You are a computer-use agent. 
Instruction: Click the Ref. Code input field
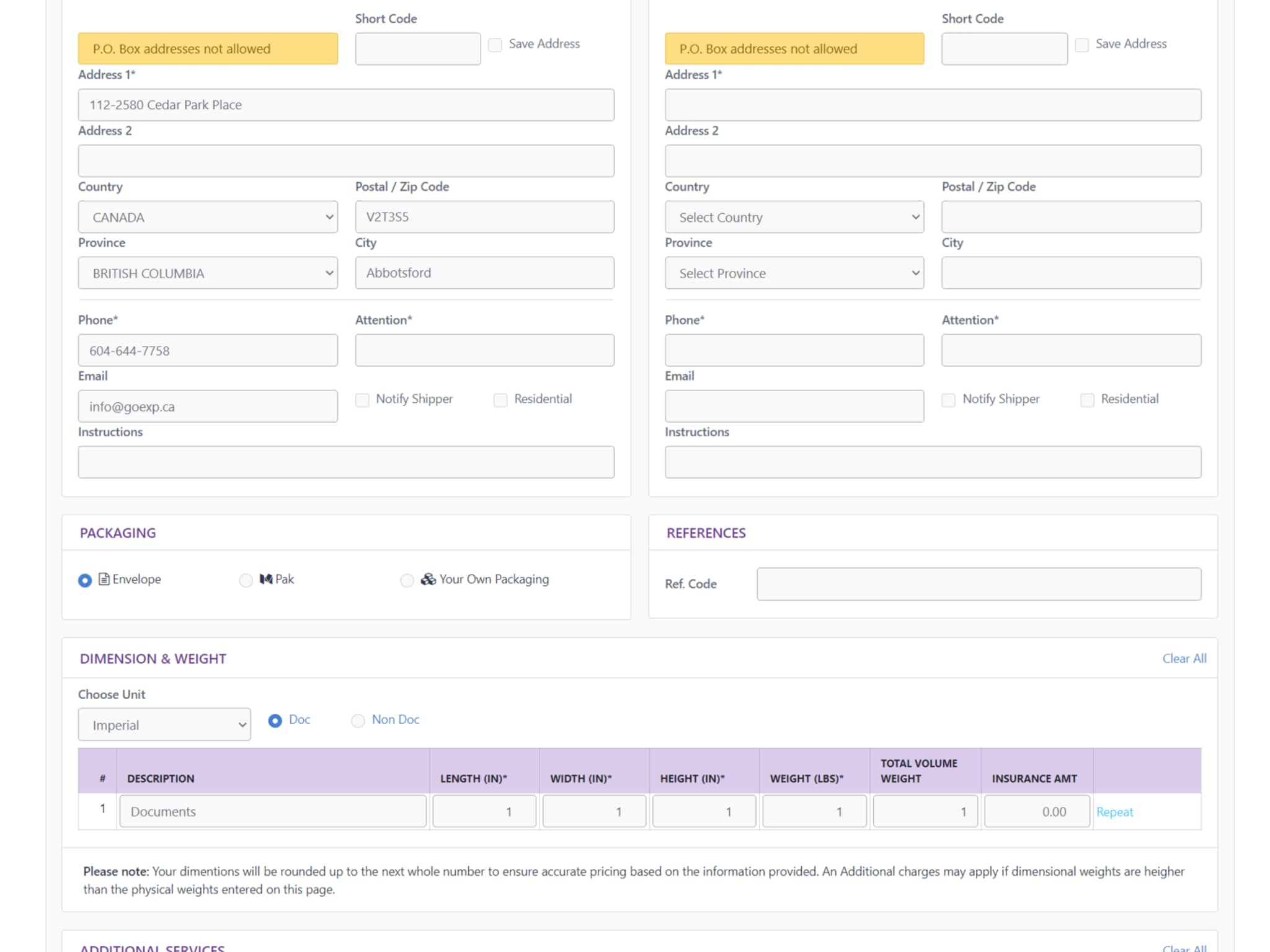pyautogui.click(x=979, y=584)
